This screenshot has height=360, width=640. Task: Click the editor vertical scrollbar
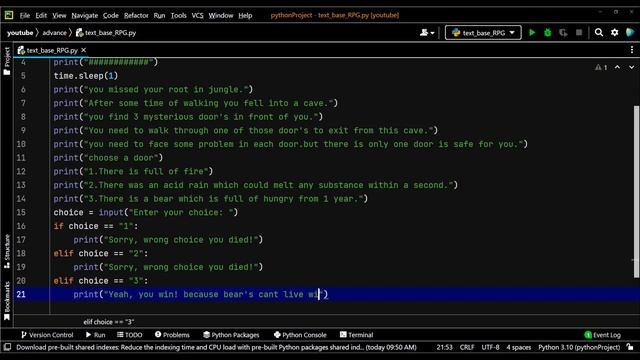coord(636,192)
